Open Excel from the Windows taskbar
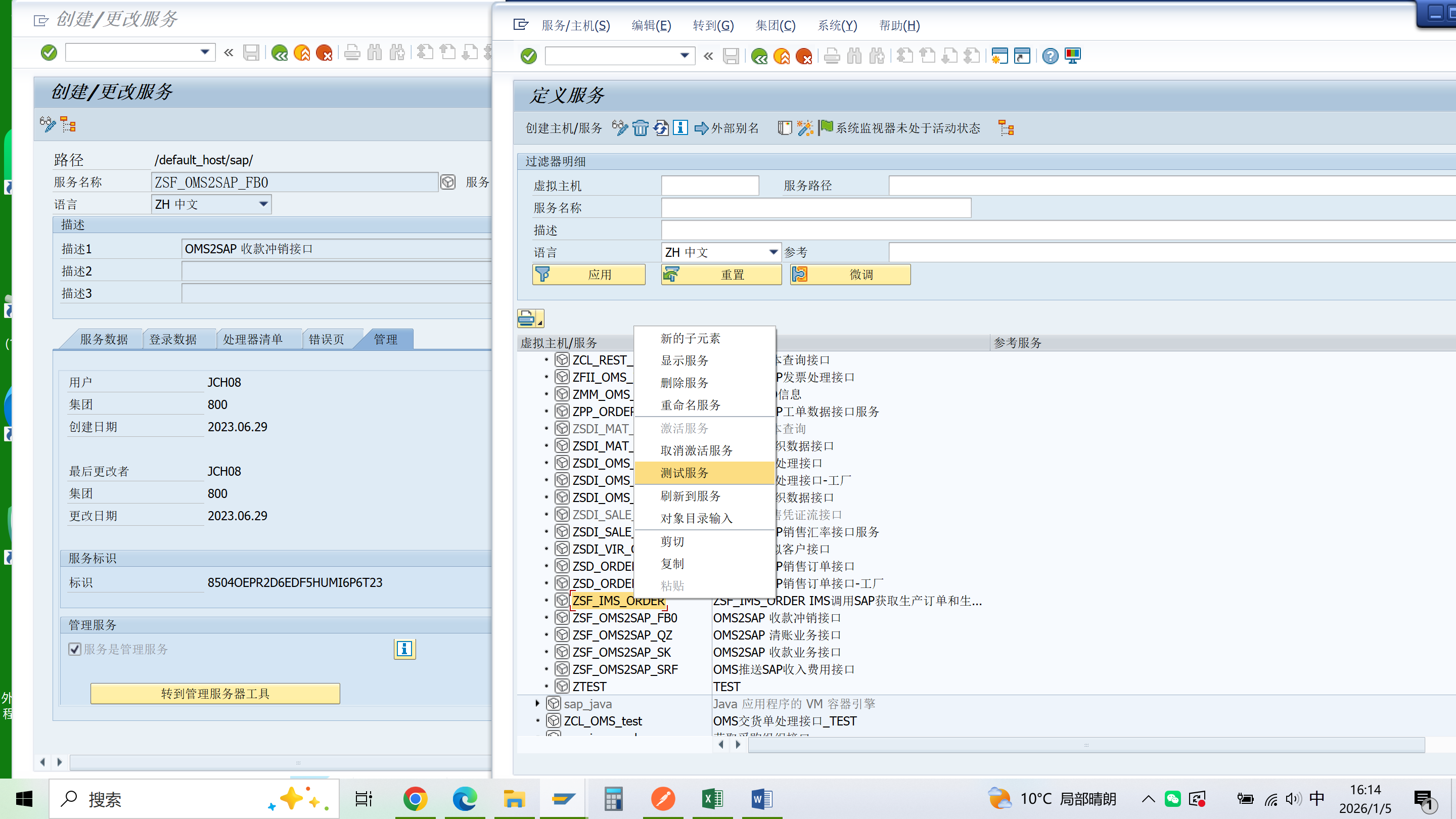Image resolution: width=1456 pixels, height=819 pixels. [712, 799]
